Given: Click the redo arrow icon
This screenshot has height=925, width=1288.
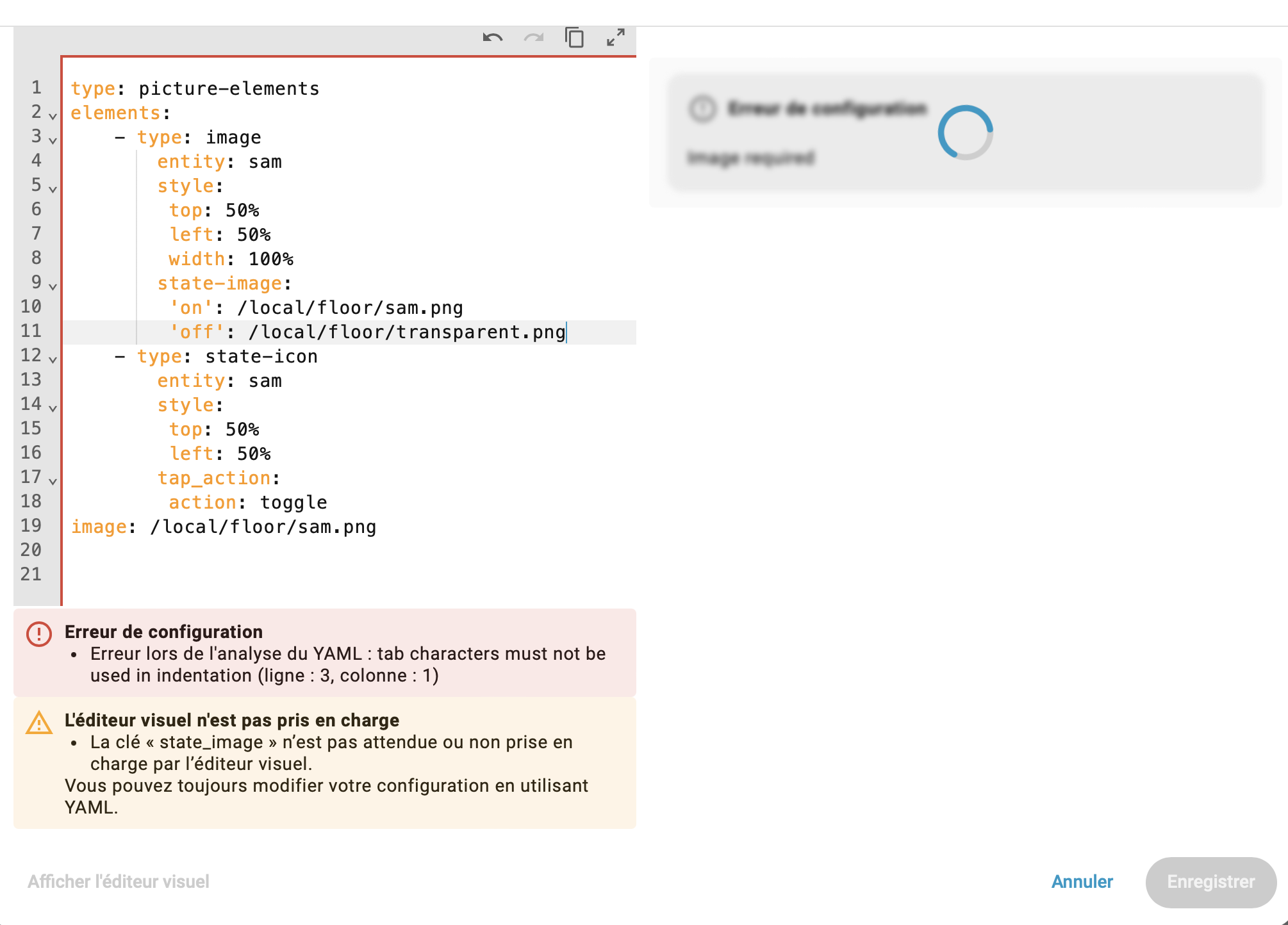Looking at the screenshot, I should 533,38.
